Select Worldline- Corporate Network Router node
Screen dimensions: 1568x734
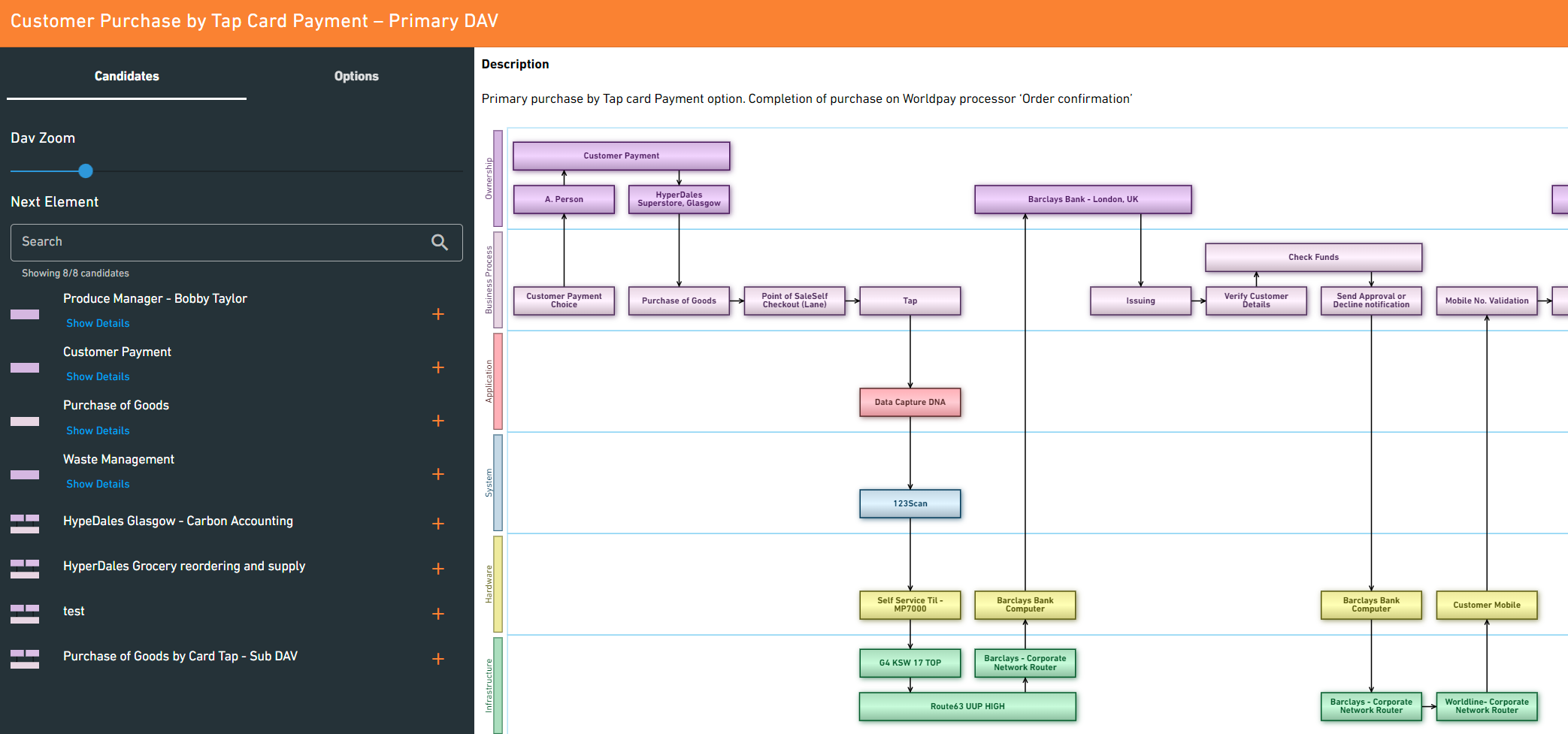click(1487, 706)
